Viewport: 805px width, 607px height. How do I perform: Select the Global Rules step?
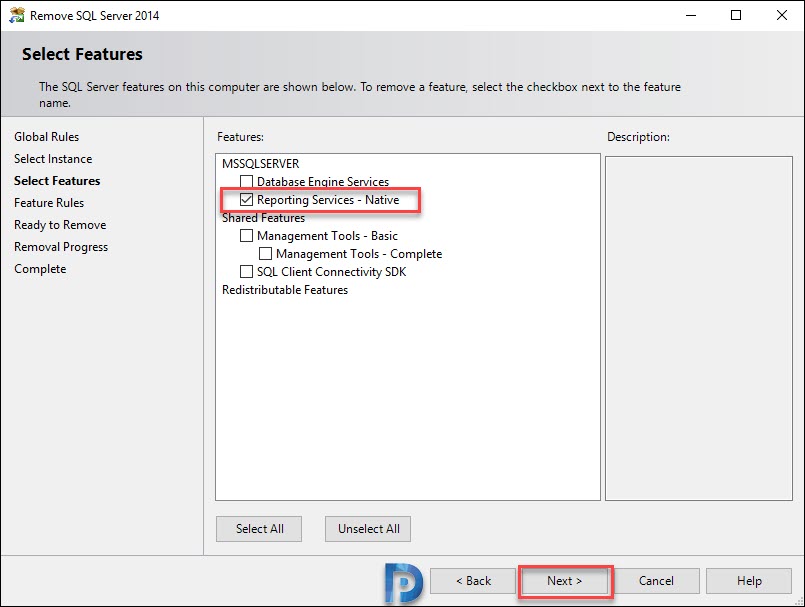point(47,137)
